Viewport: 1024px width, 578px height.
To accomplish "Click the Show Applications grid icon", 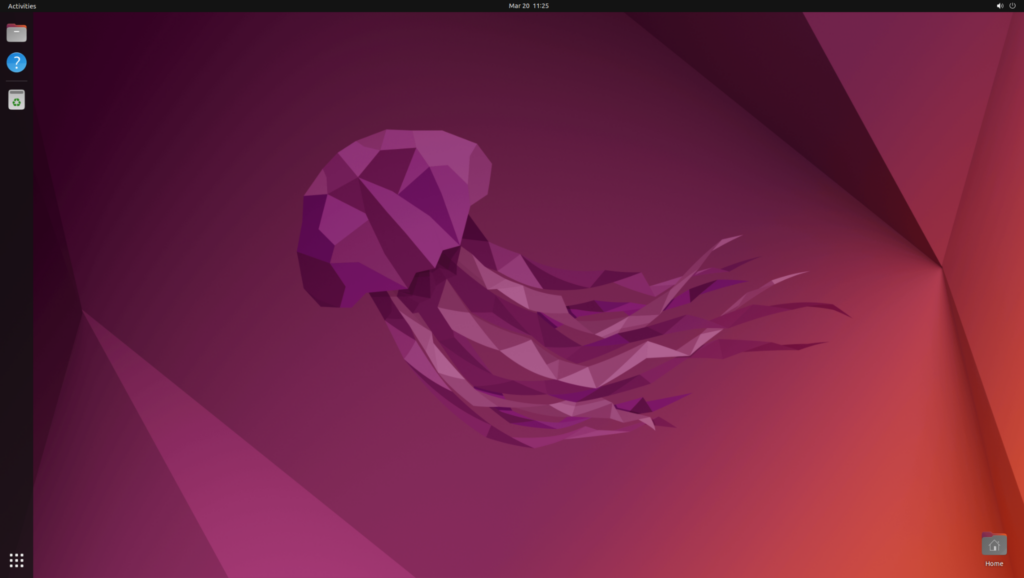I will 15,561.
